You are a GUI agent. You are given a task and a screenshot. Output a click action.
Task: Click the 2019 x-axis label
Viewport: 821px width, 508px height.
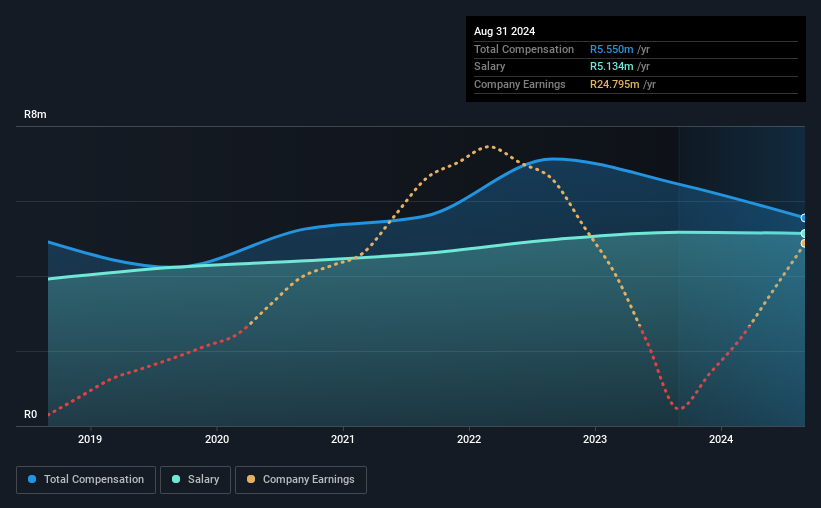tap(90, 439)
